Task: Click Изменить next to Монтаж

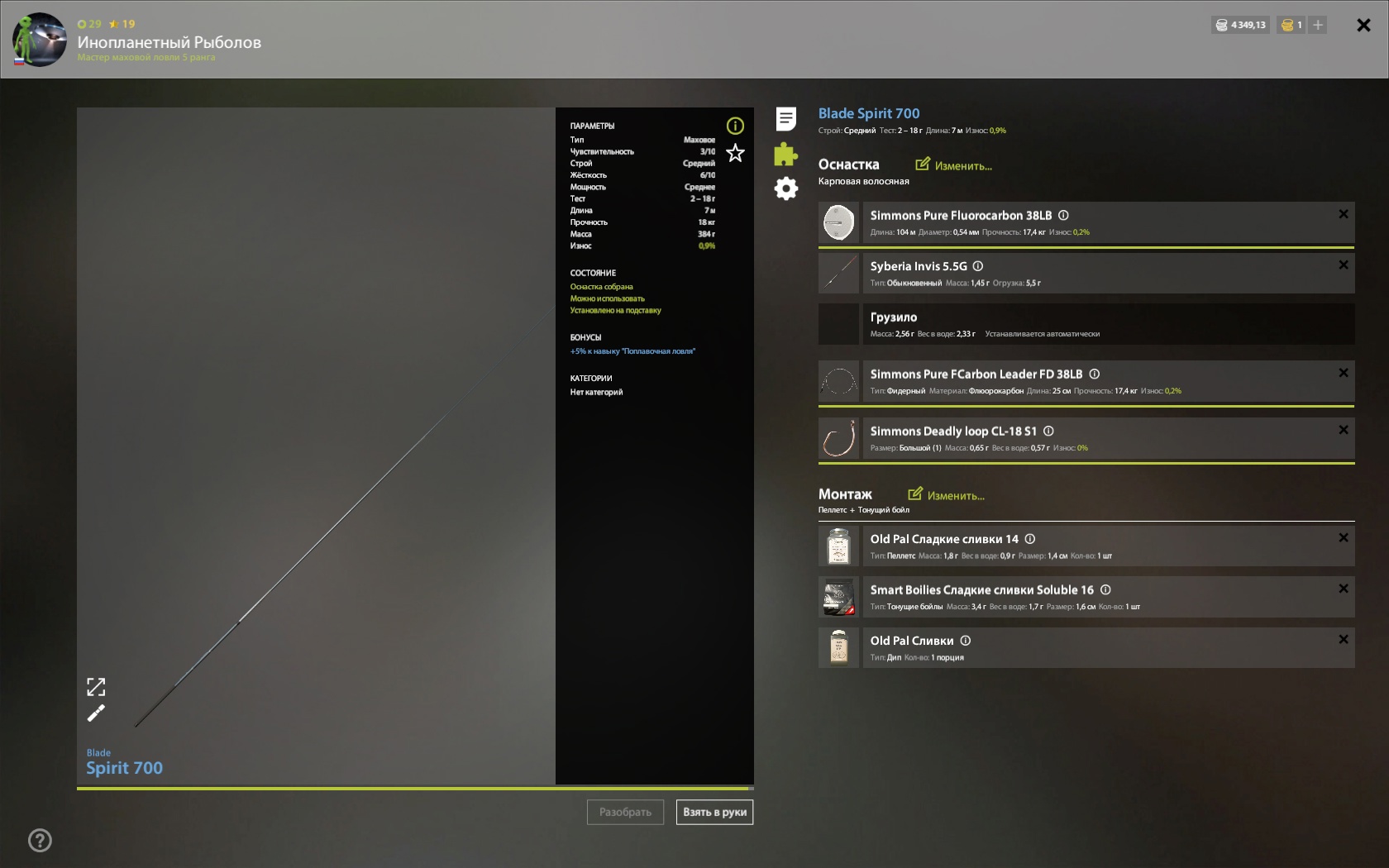Action: pyautogui.click(x=946, y=495)
